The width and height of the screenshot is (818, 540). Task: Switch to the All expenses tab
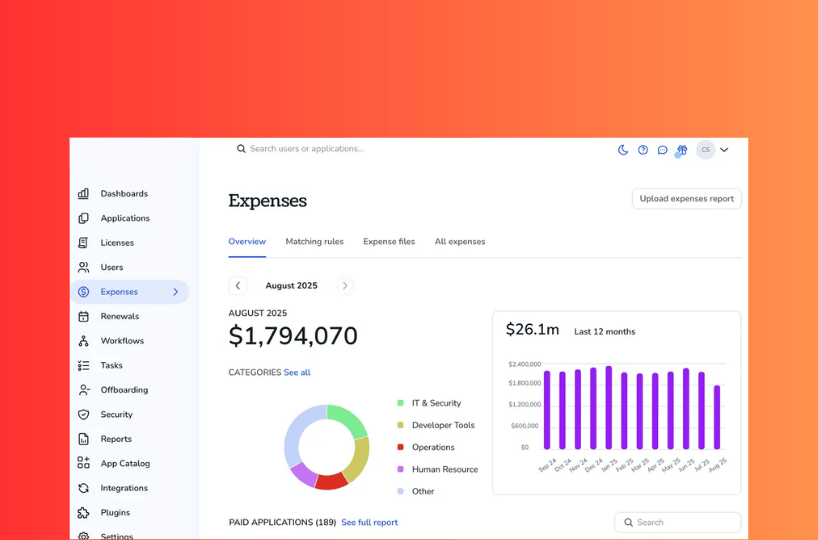(x=459, y=242)
